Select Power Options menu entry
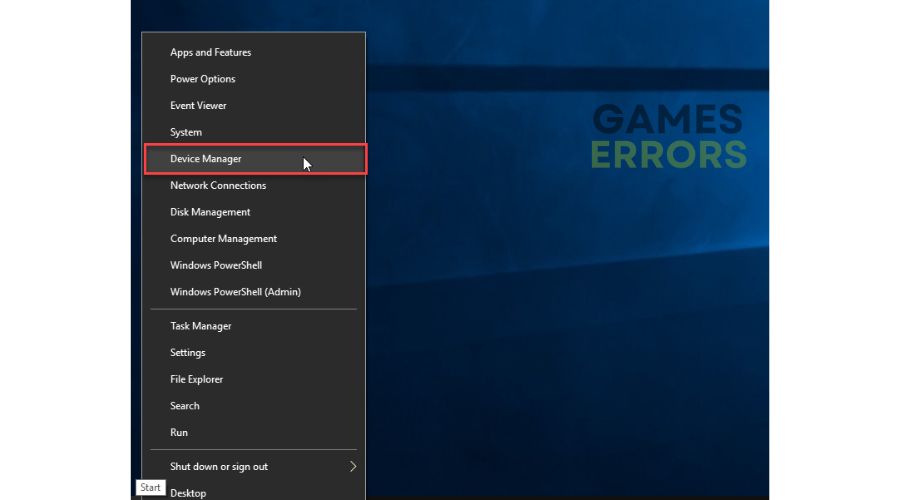 pos(202,79)
